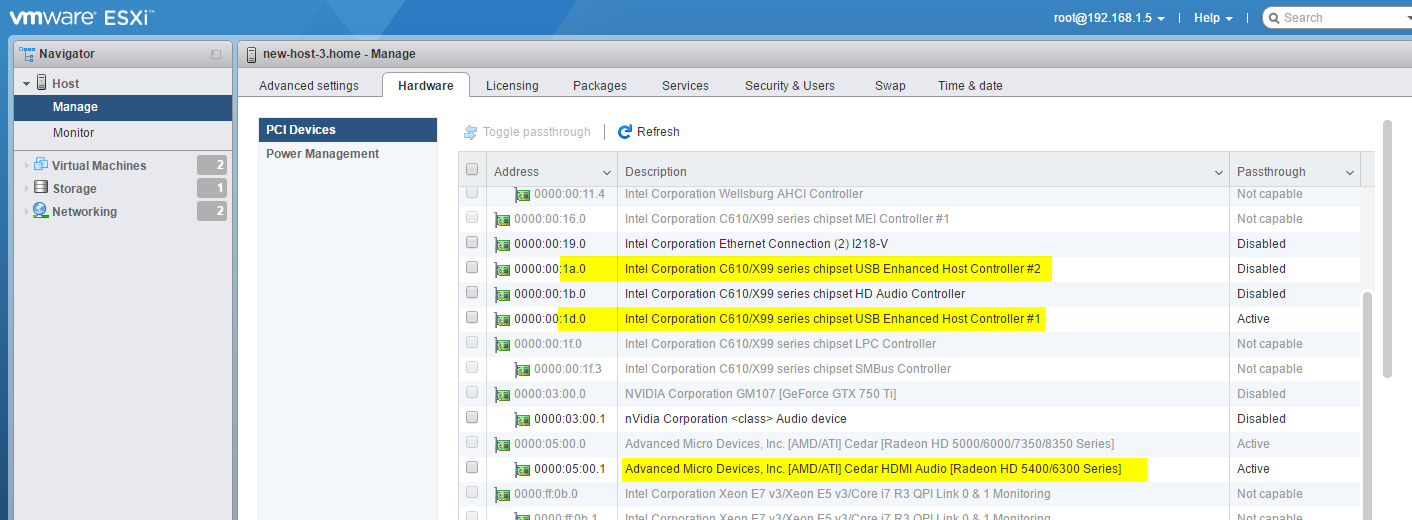This screenshot has height=520, width=1412.
Task: Open the Time & date tab
Action: click(x=970, y=86)
